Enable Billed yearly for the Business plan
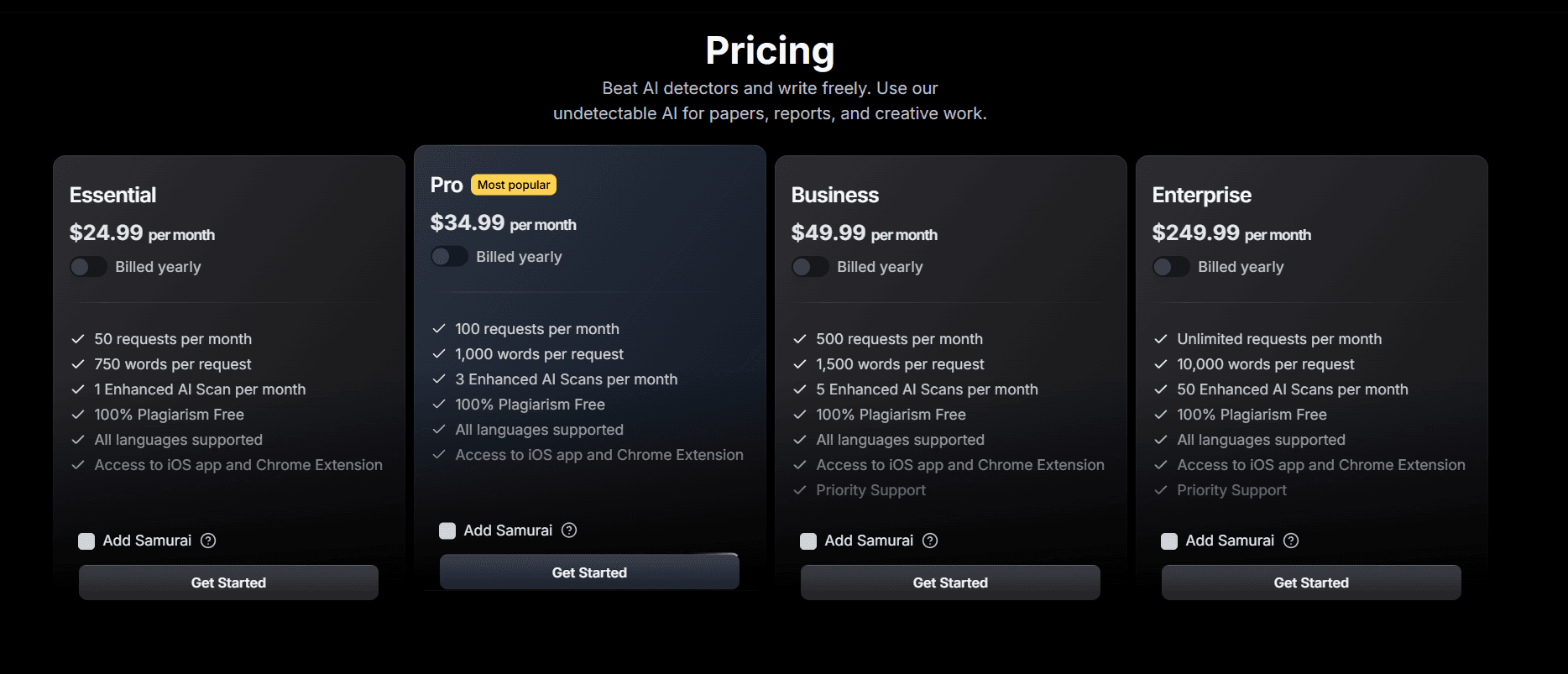This screenshot has width=1568, height=674. 810,266
